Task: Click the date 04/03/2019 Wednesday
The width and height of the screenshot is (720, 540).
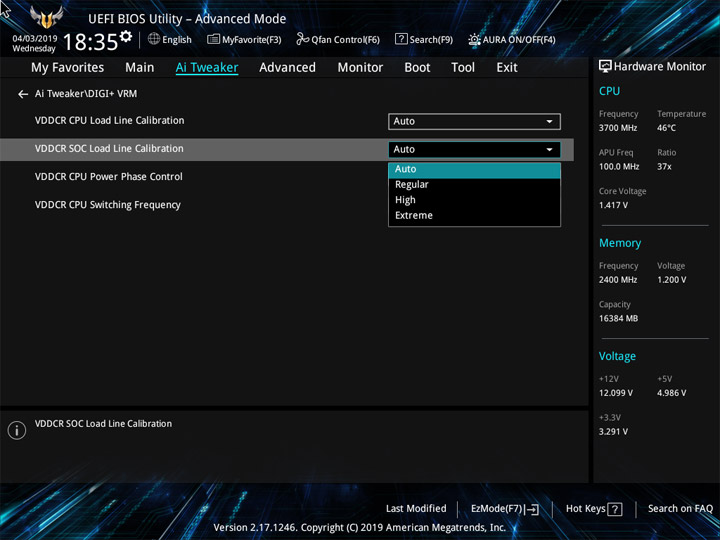Action: click(x=34, y=44)
